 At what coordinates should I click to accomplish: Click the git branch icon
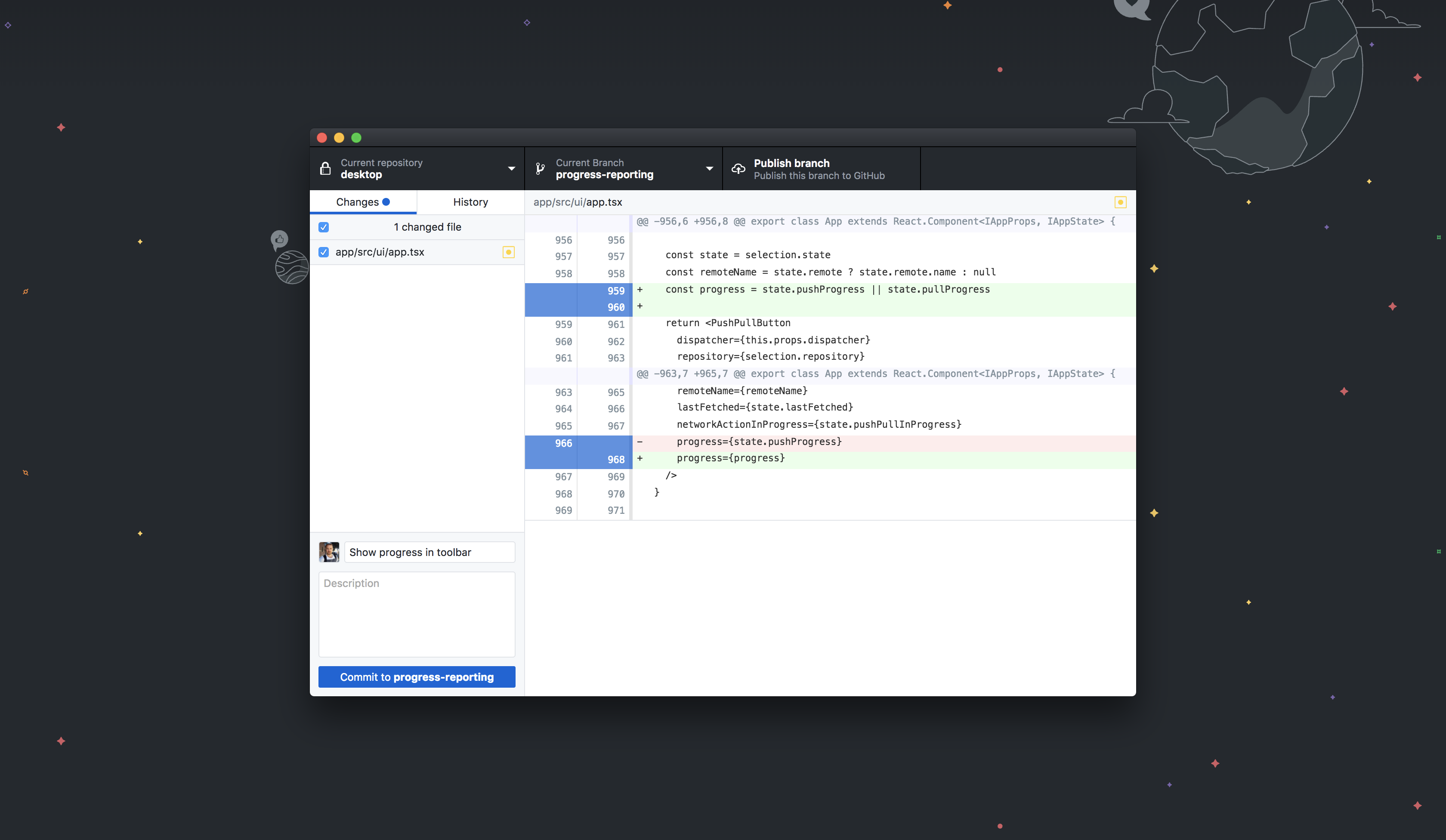540,169
